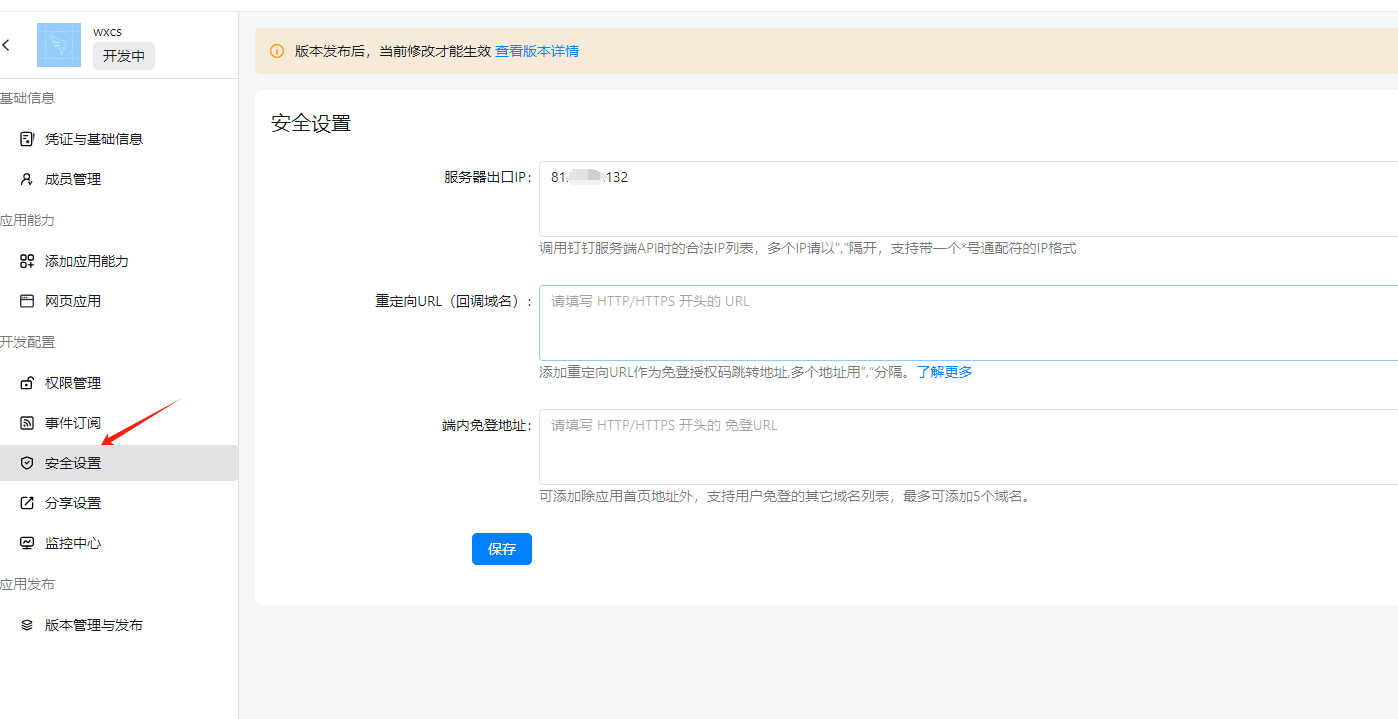Click the 添加应用能力 grid icon

27,261
